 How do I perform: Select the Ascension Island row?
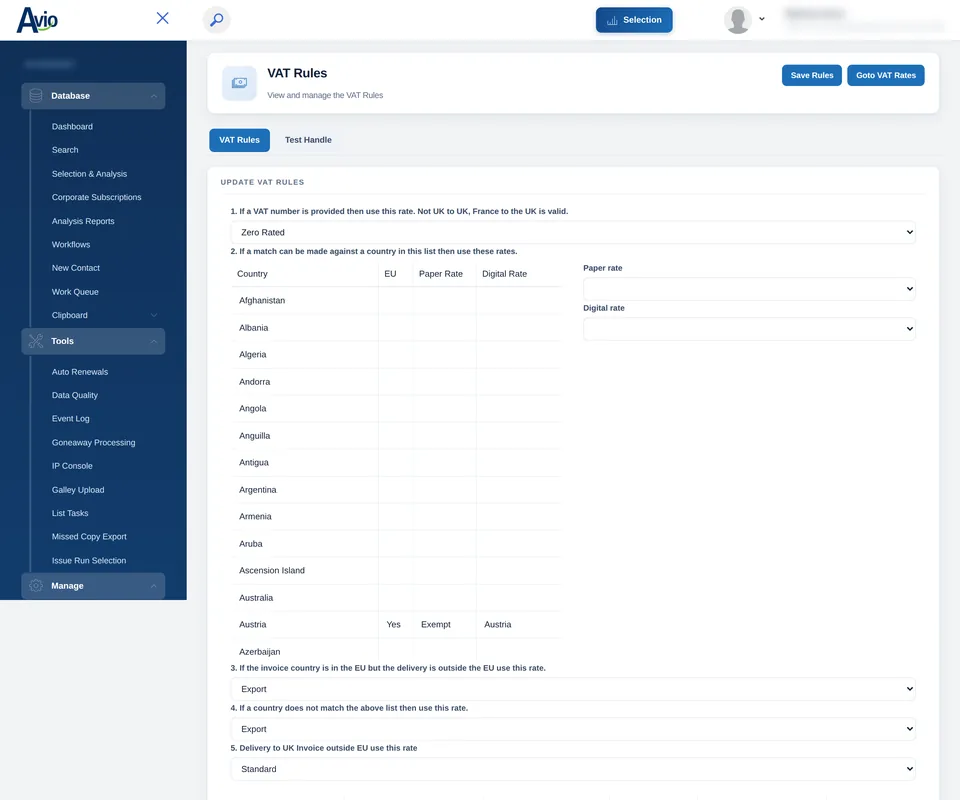tap(396, 570)
